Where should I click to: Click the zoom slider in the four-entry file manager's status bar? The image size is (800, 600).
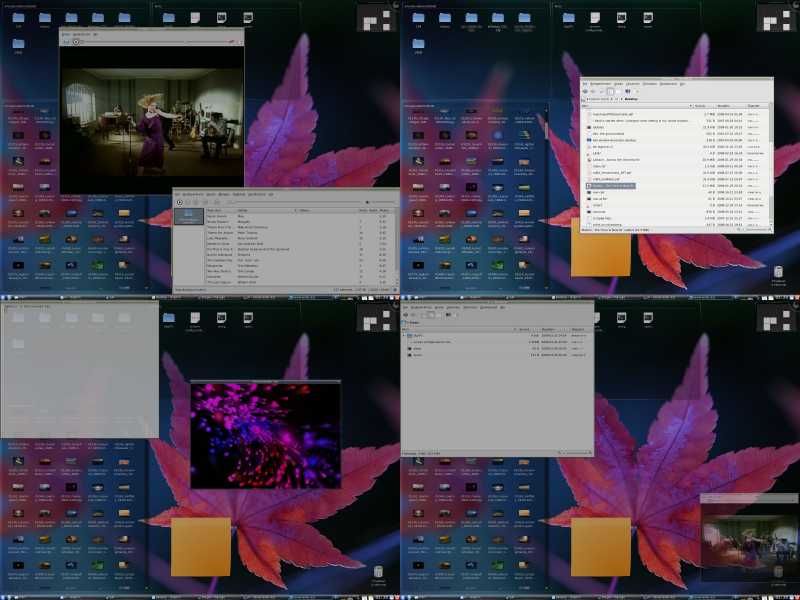pyautogui.click(x=576, y=453)
